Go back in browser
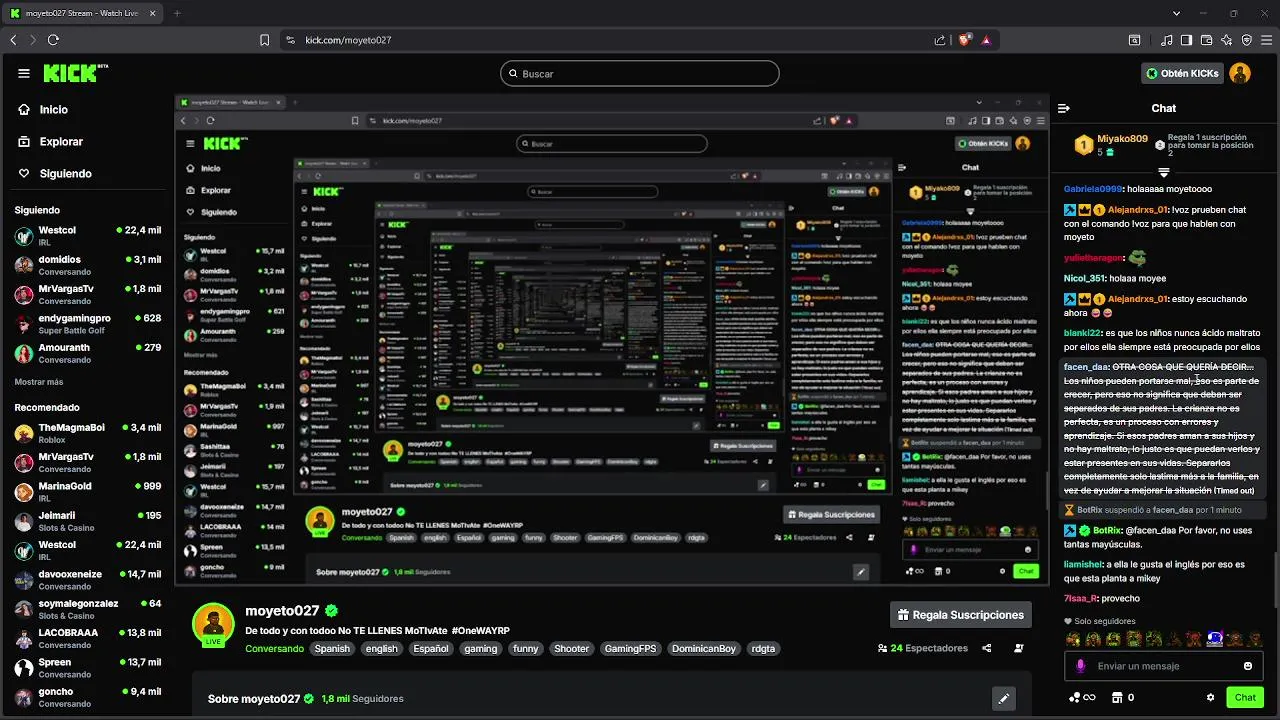 [x=13, y=40]
